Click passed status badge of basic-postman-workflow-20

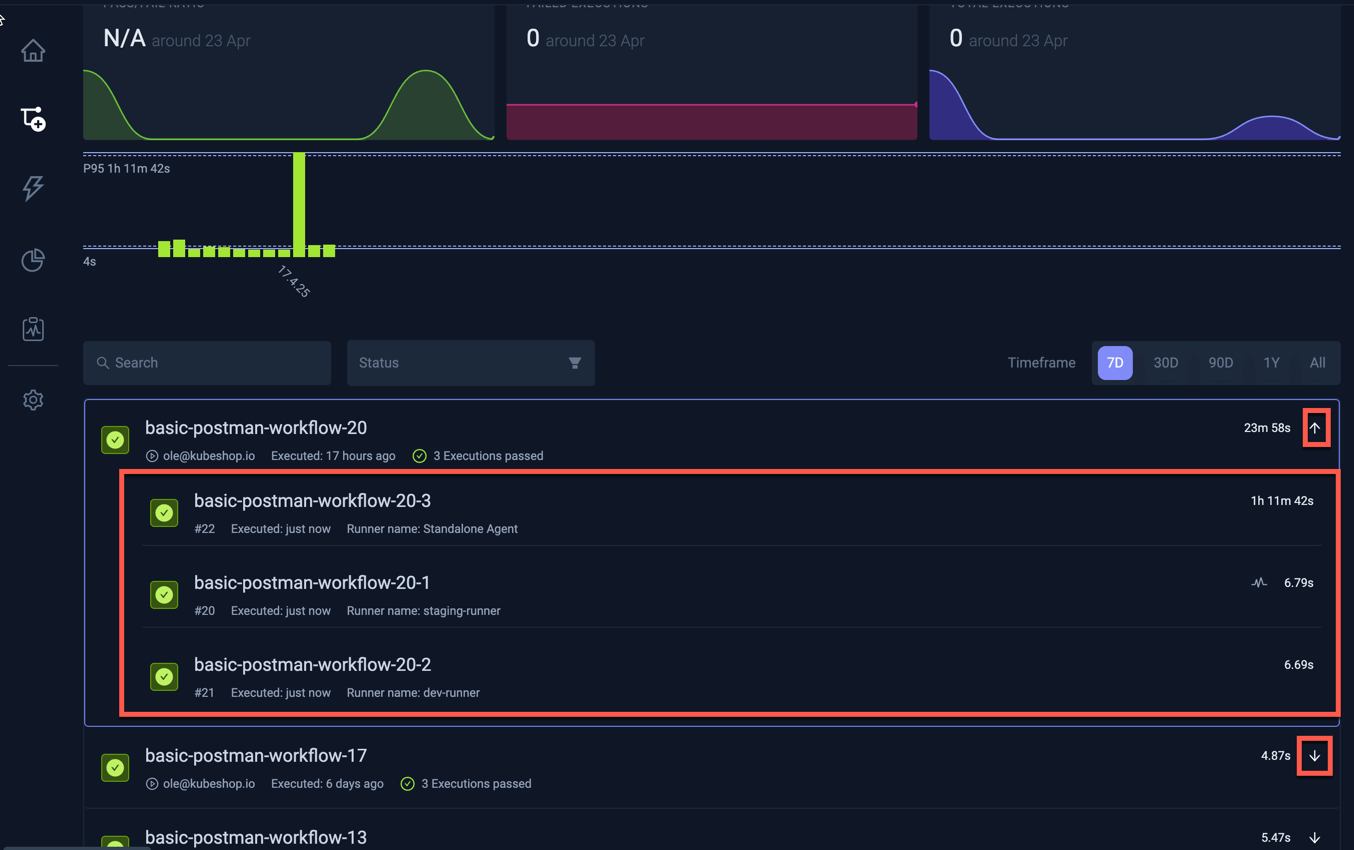[x=116, y=440]
